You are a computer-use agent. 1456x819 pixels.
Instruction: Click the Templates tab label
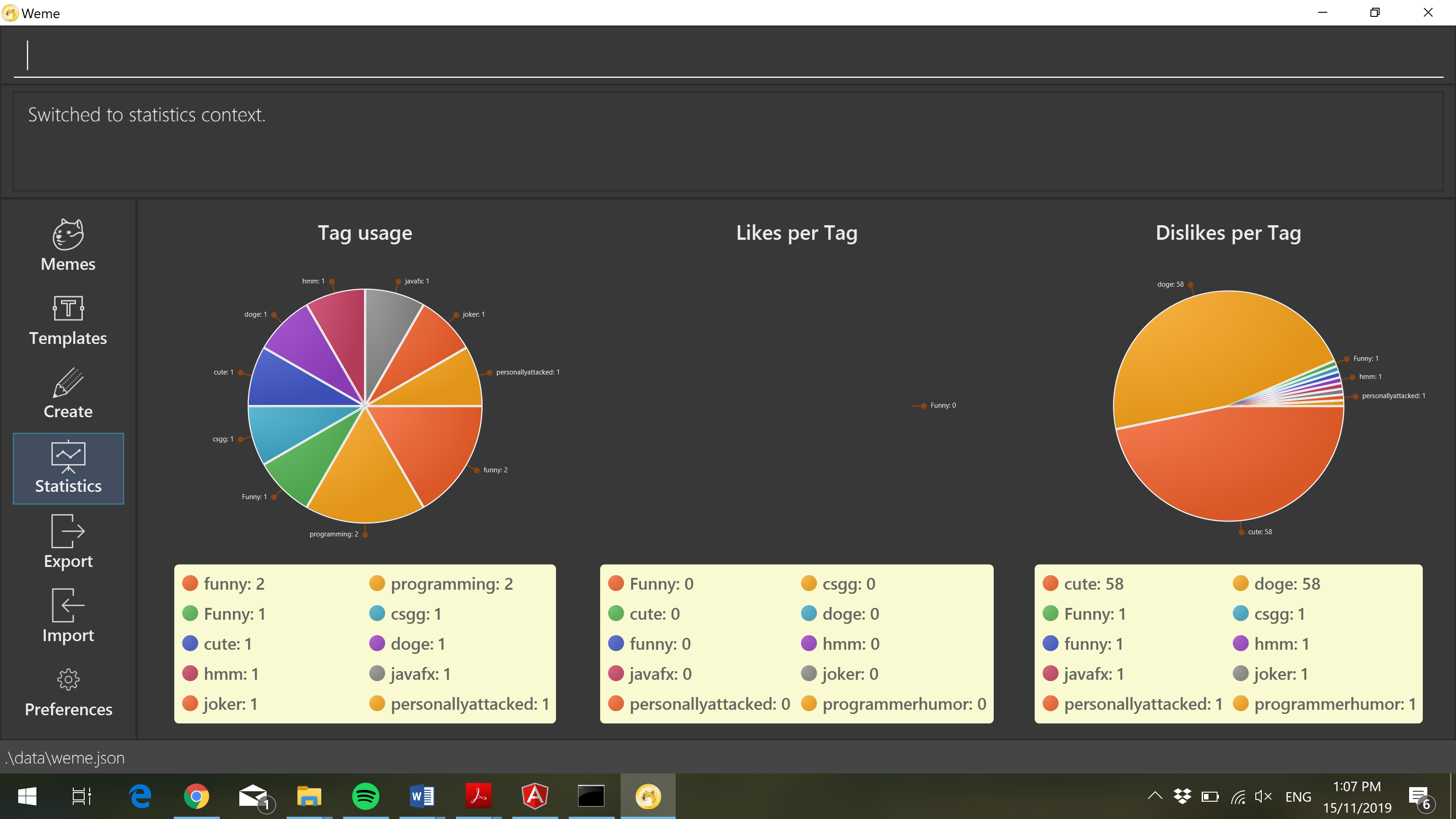point(68,338)
